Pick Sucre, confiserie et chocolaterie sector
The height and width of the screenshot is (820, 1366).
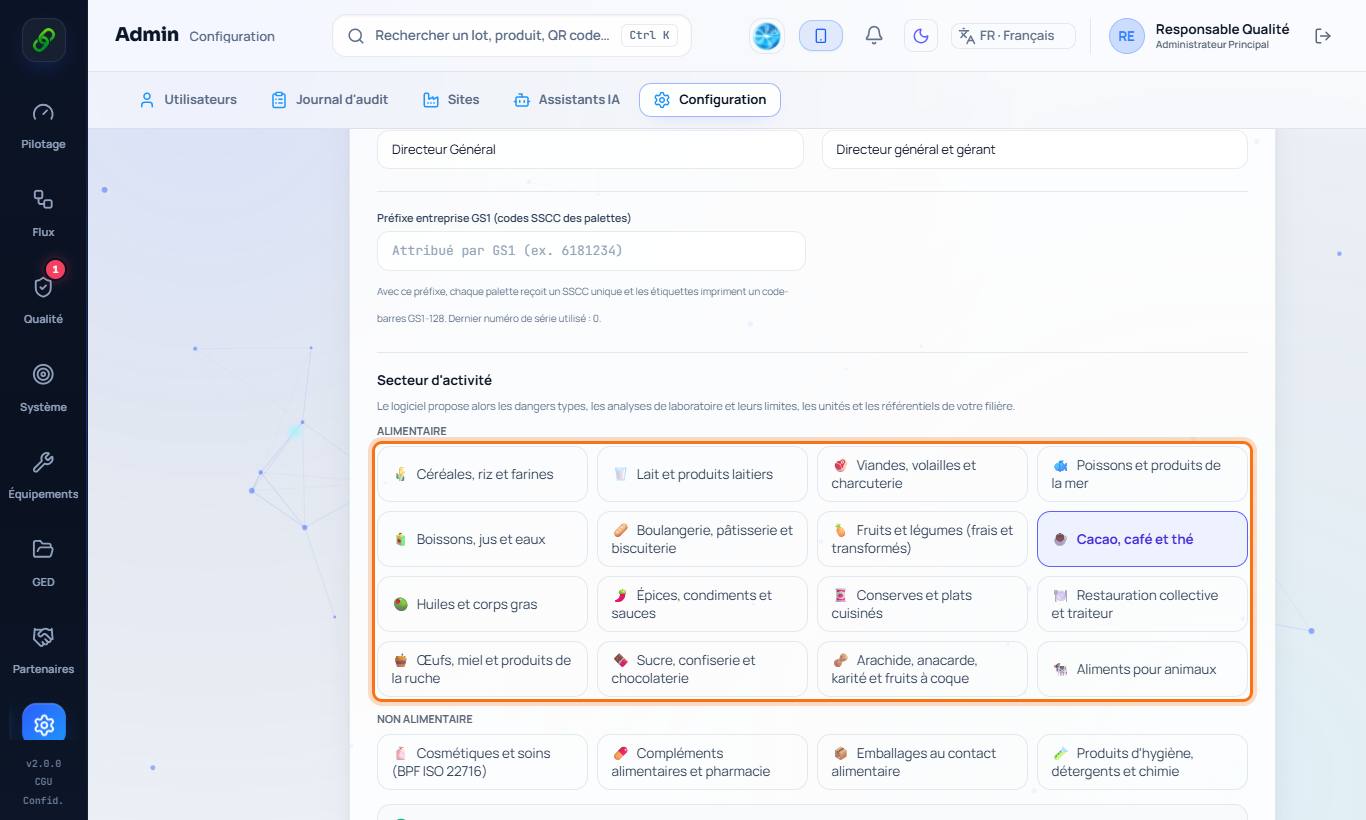pyautogui.click(x=702, y=669)
